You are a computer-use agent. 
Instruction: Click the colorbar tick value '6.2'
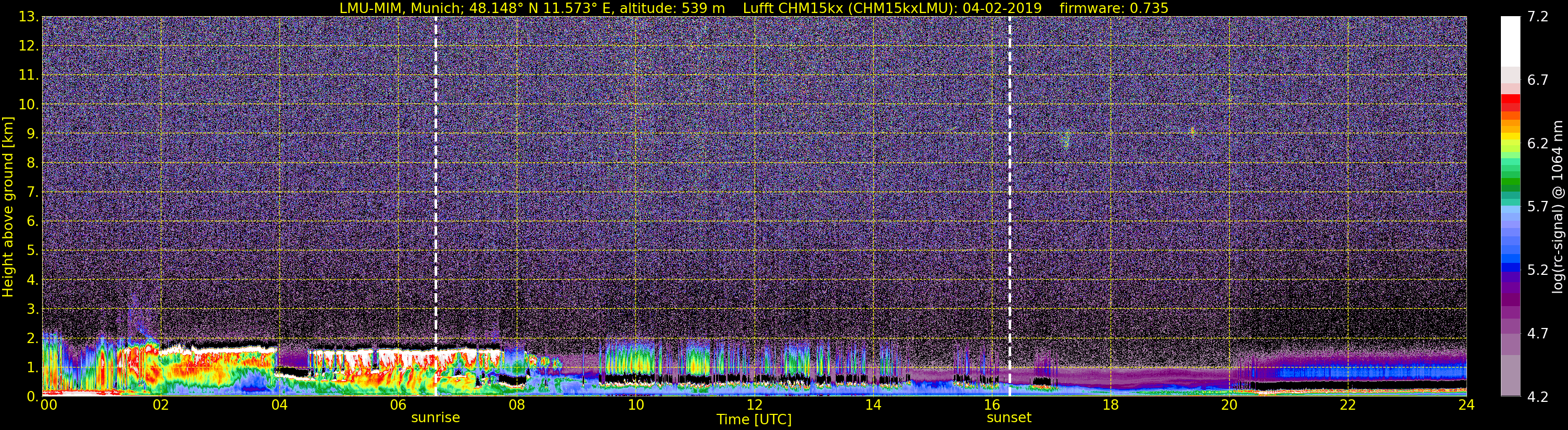[1538, 144]
